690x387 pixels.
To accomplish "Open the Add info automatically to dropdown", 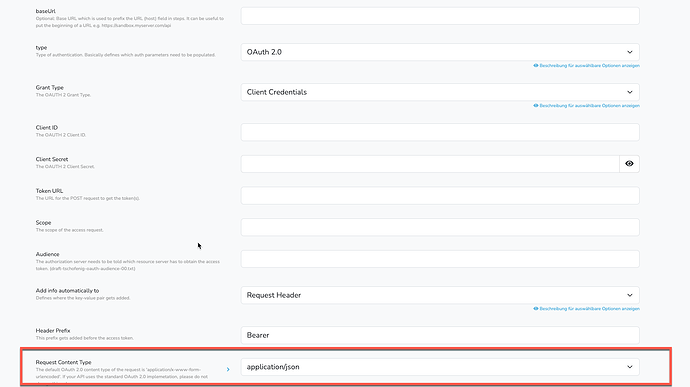I will point(440,295).
